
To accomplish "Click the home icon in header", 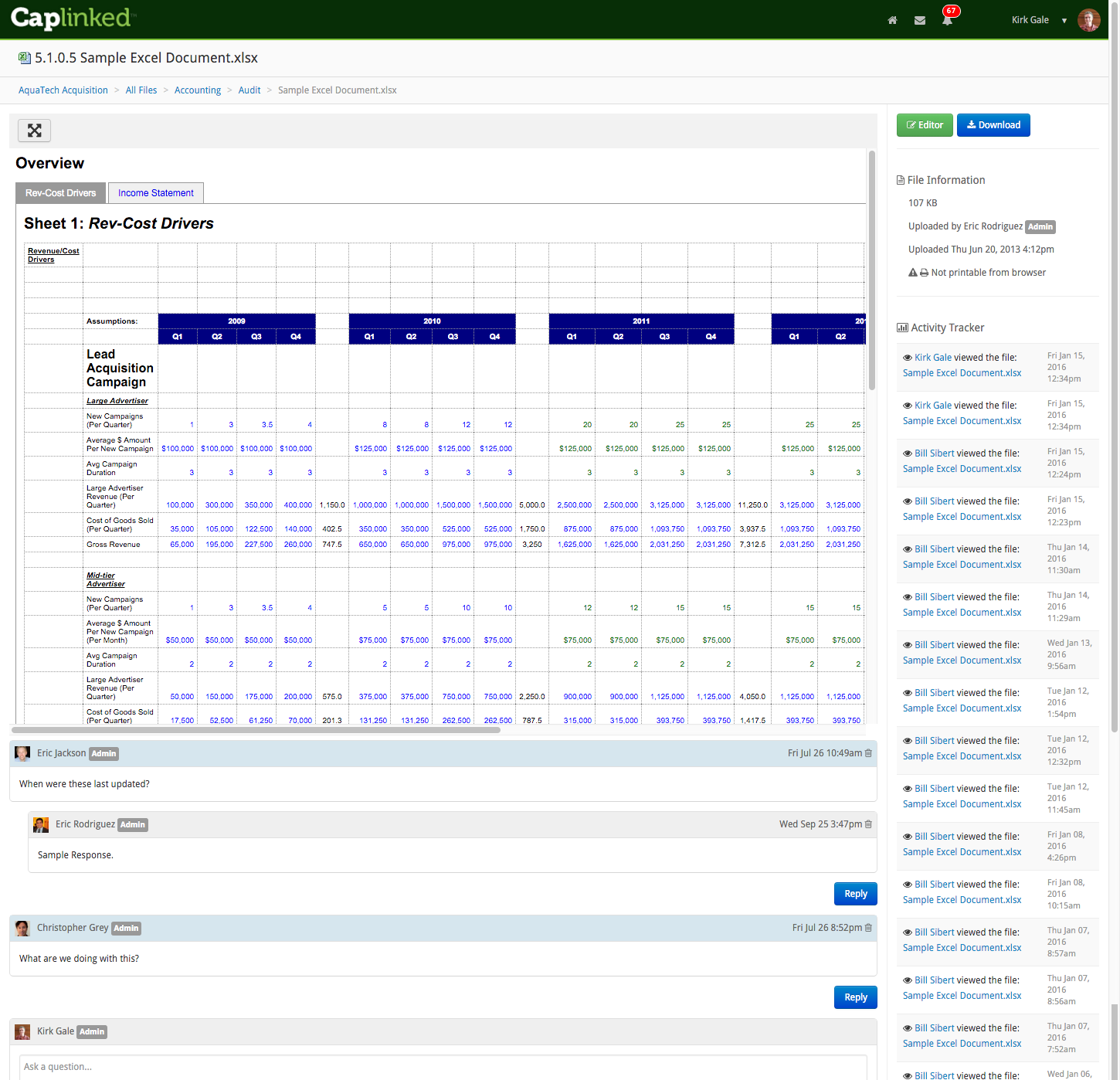I will (892, 20).
